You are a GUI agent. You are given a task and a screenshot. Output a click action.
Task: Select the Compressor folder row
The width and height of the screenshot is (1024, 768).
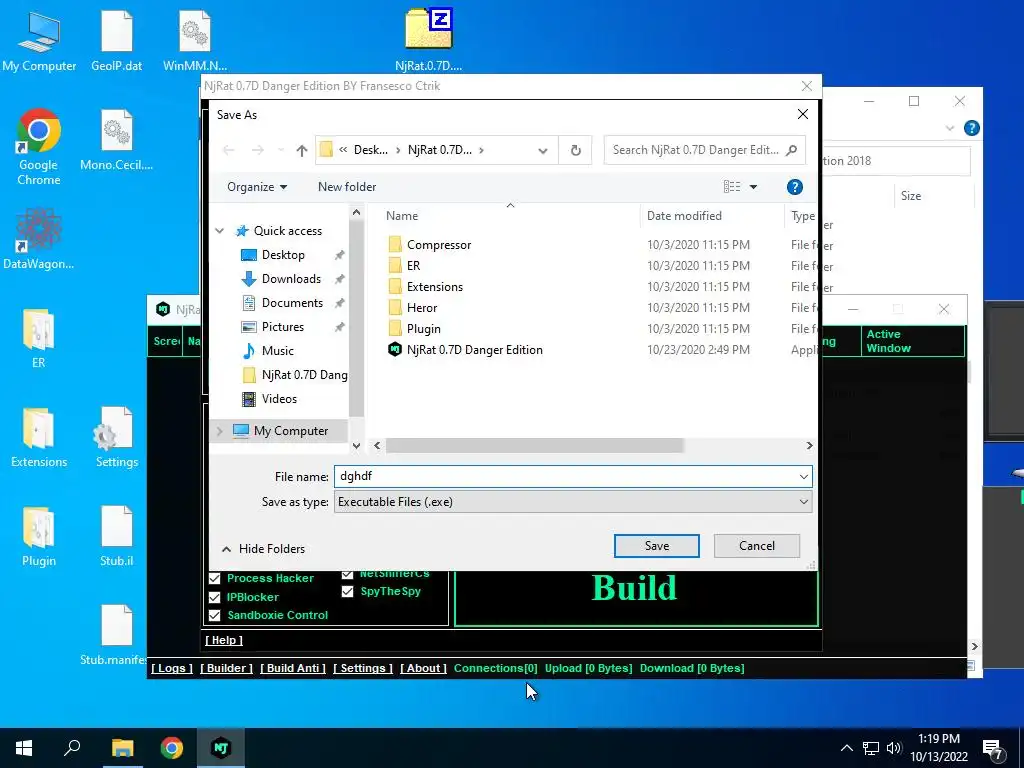[591, 245]
